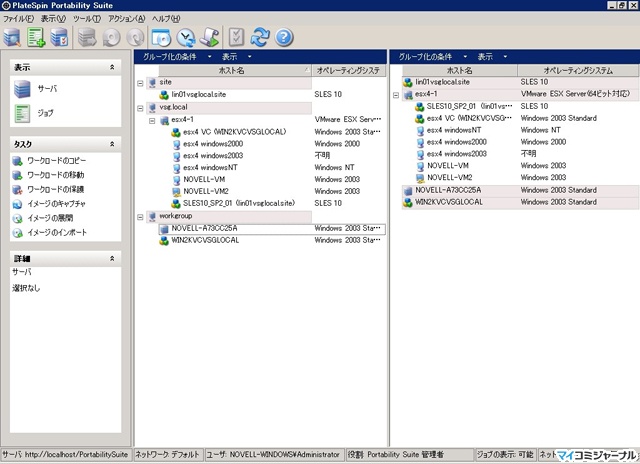Click the second grayed disc toolbar icon
The image size is (640, 464).
click(x=136, y=38)
